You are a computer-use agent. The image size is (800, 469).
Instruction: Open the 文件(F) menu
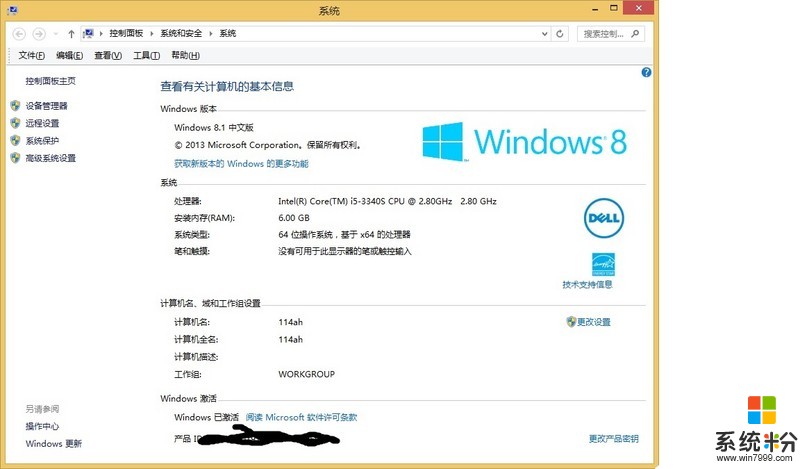coord(32,55)
